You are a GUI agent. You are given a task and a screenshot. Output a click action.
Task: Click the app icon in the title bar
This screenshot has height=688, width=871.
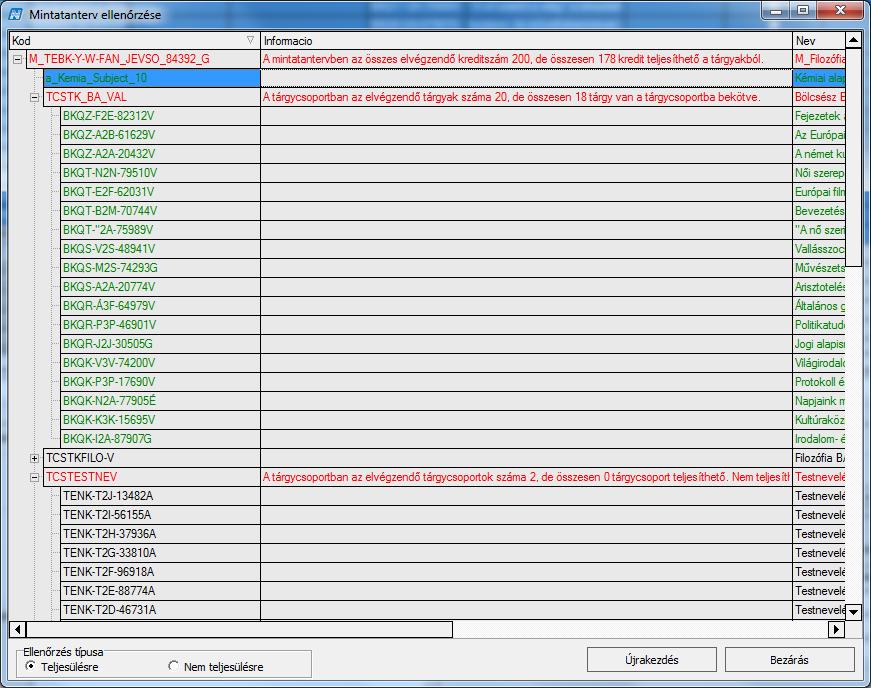[16, 14]
